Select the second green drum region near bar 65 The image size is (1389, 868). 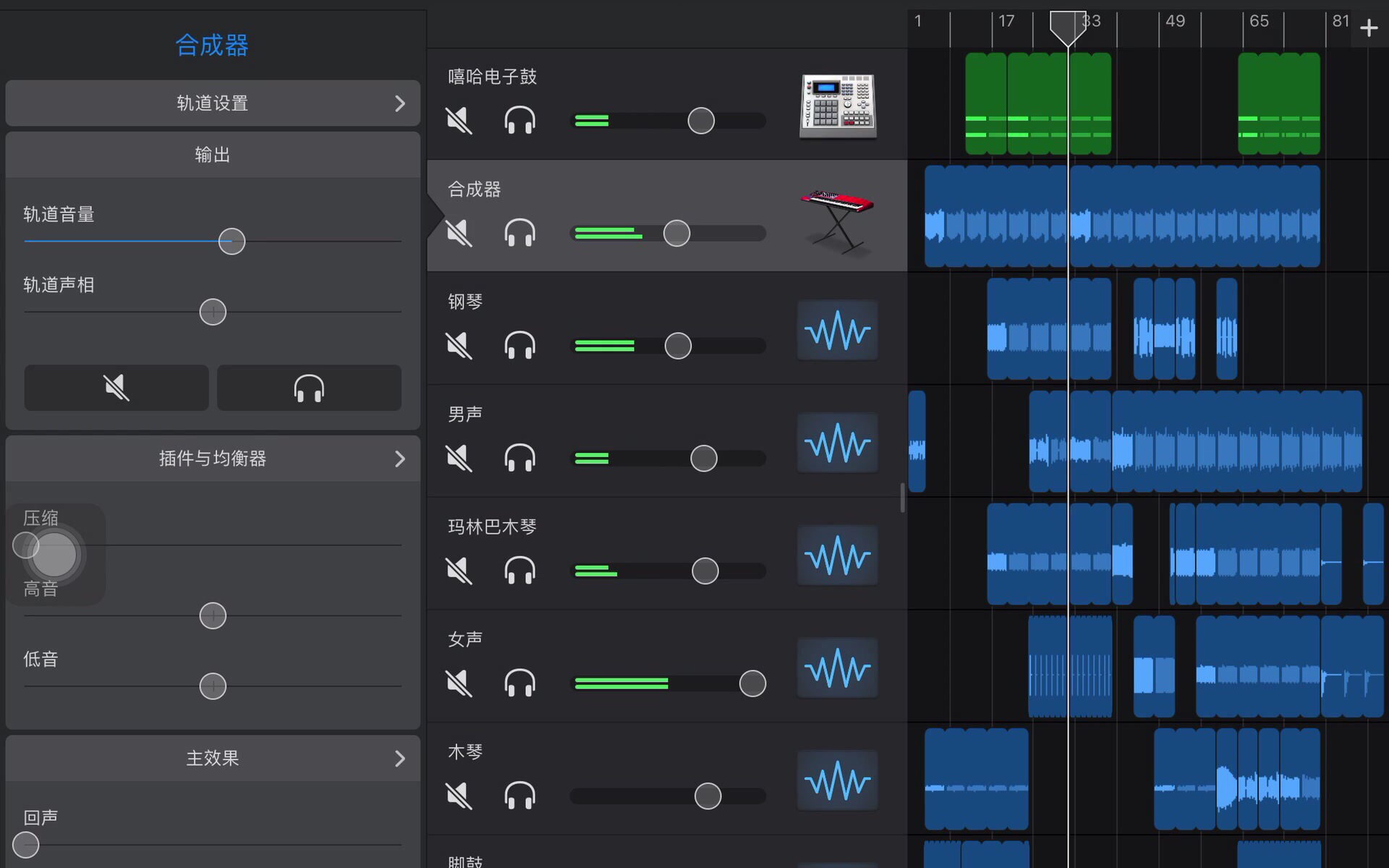click(x=1279, y=103)
